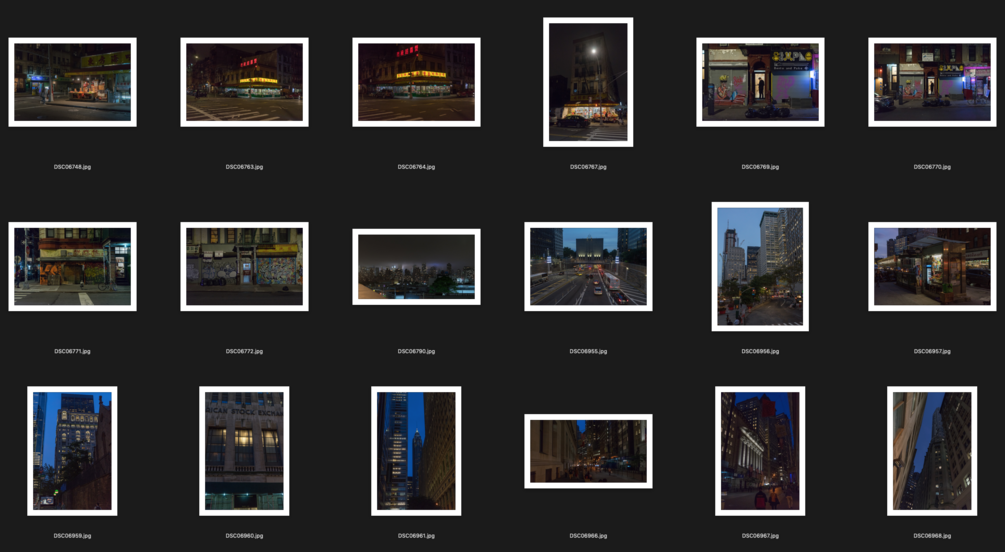Select the label DSC06955.jpg
The height and width of the screenshot is (552, 1005).
coord(588,351)
